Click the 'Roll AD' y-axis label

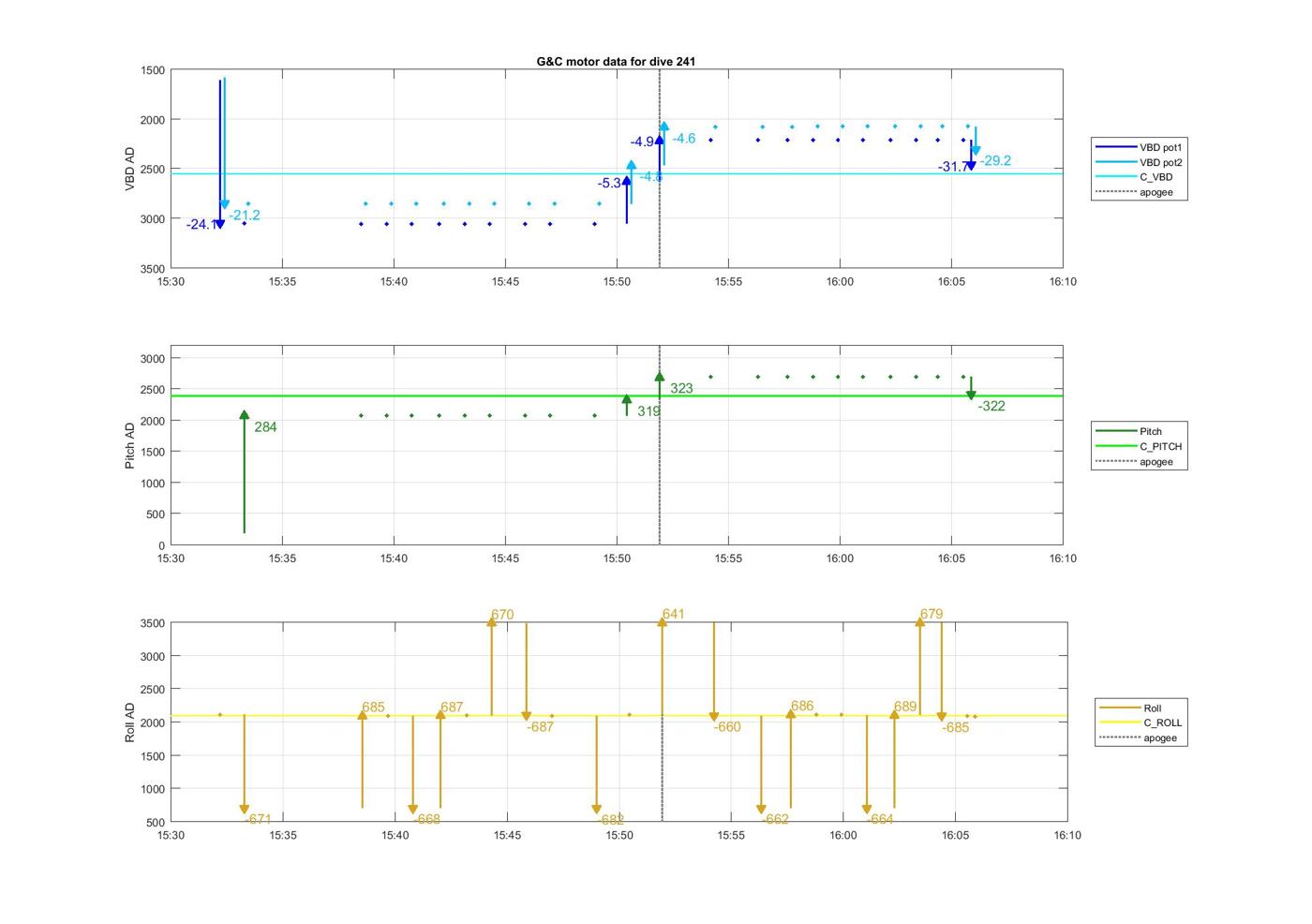[130, 723]
